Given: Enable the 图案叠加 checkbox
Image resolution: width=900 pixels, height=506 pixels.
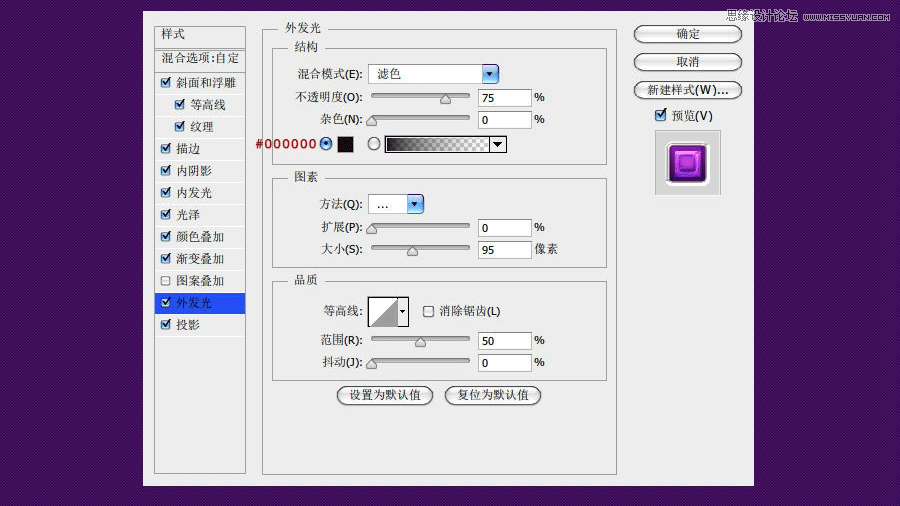Looking at the screenshot, I should click(x=166, y=281).
